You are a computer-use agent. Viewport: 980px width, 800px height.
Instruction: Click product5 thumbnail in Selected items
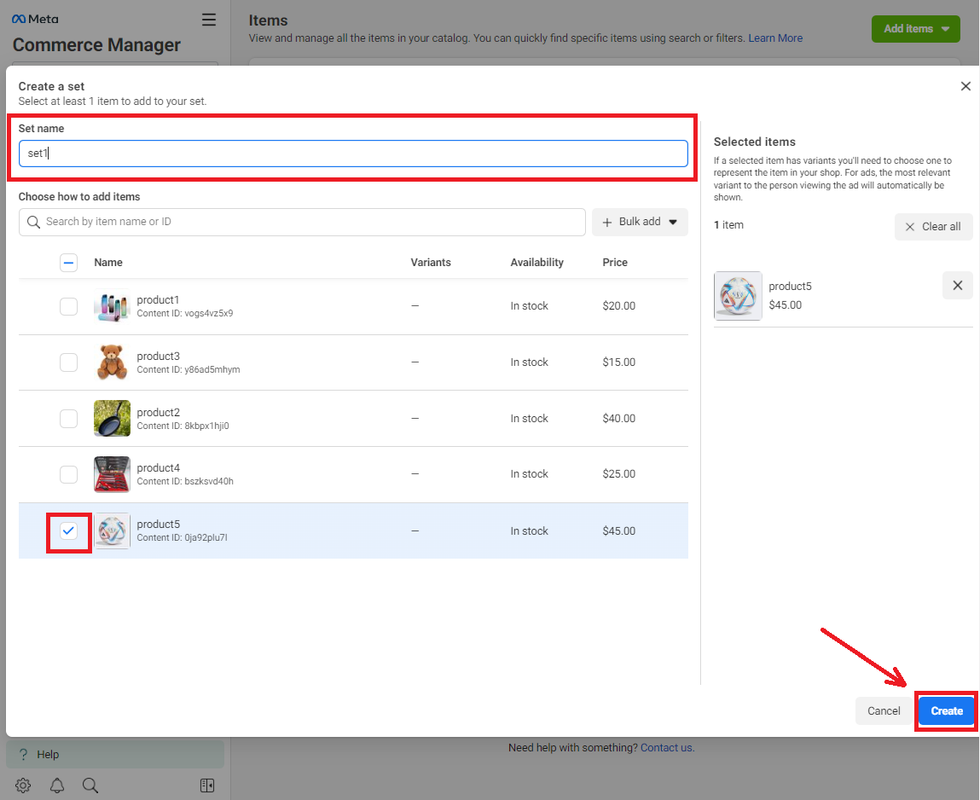click(x=738, y=296)
